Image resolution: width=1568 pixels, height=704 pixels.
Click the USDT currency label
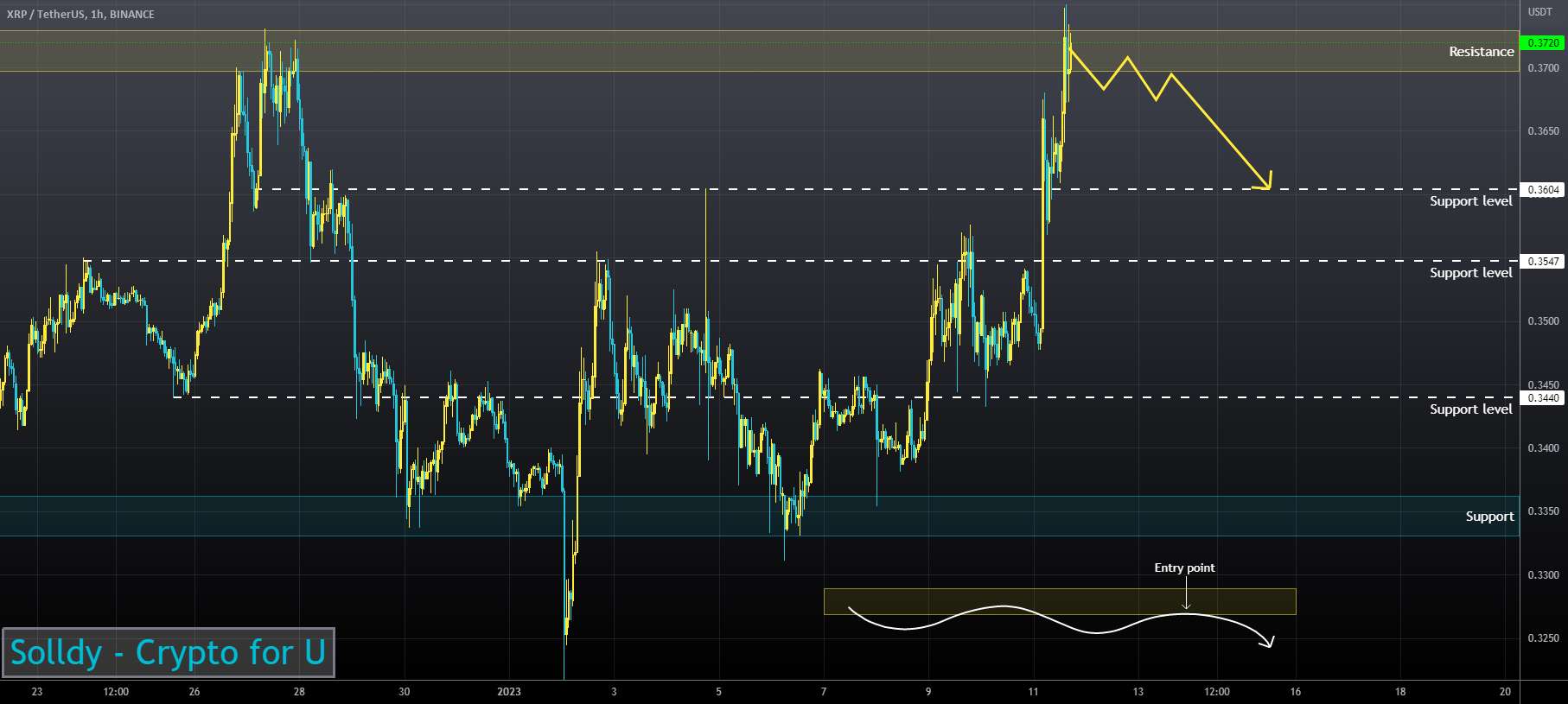tap(1539, 12)
